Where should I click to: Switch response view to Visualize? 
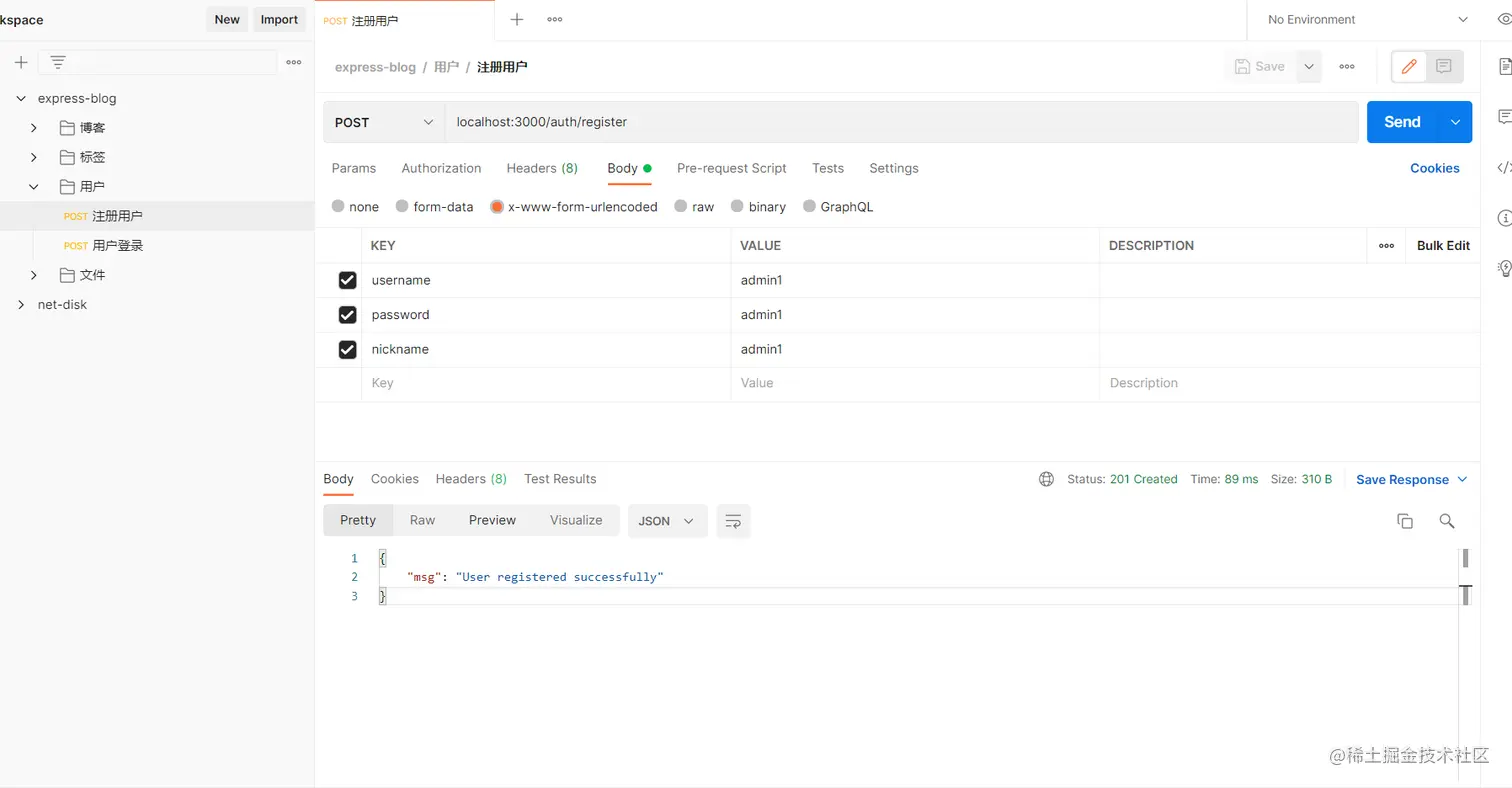coord(576,520)
